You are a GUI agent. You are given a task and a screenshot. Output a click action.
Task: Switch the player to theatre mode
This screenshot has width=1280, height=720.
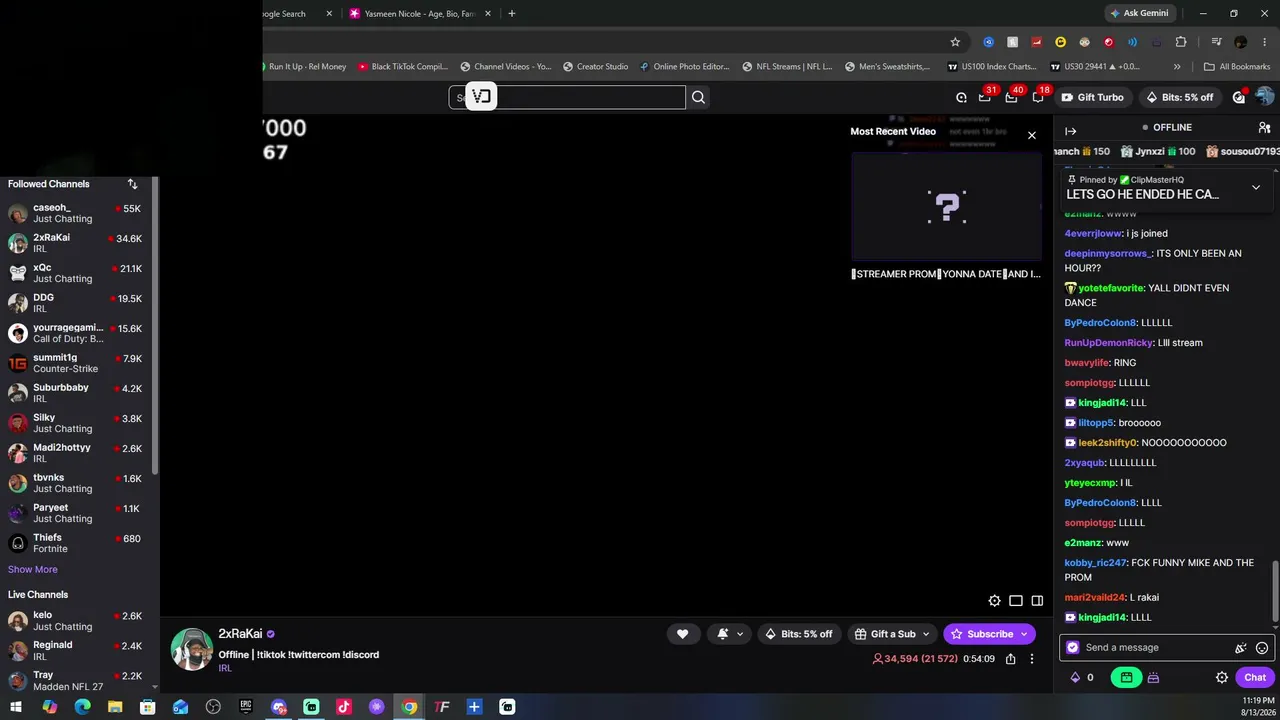pyautogui.click(x=1016, y=601)
